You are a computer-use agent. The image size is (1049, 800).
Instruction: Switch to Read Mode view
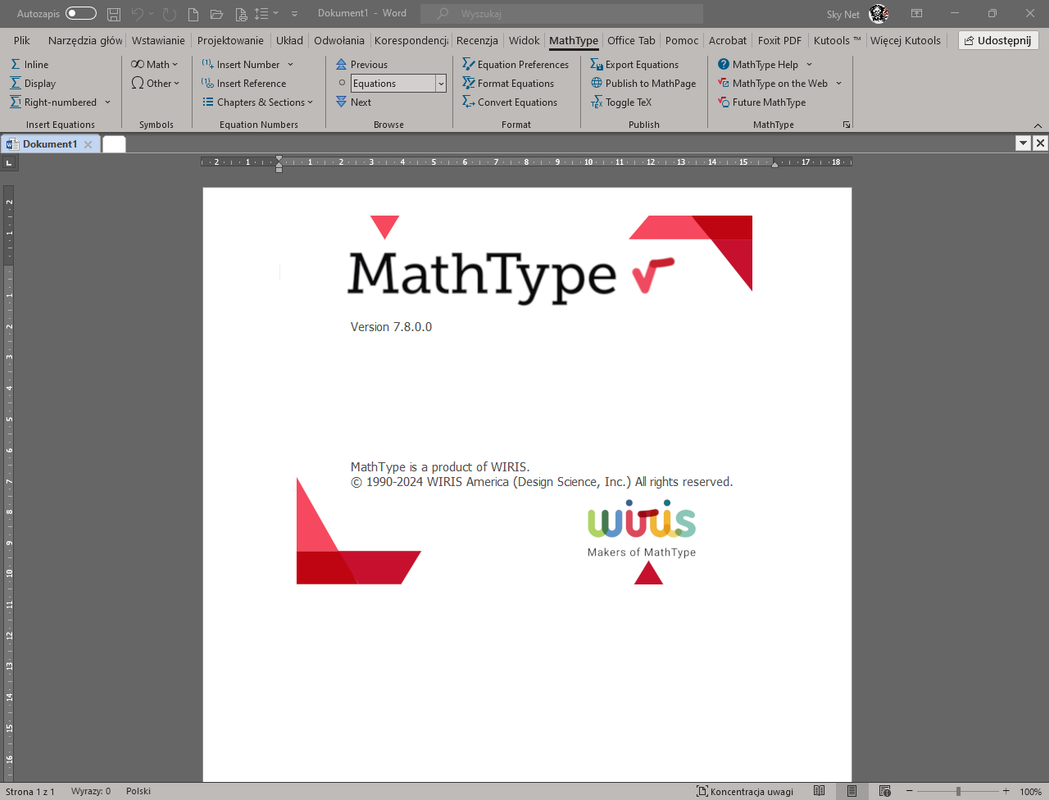[x=819, y=791]
